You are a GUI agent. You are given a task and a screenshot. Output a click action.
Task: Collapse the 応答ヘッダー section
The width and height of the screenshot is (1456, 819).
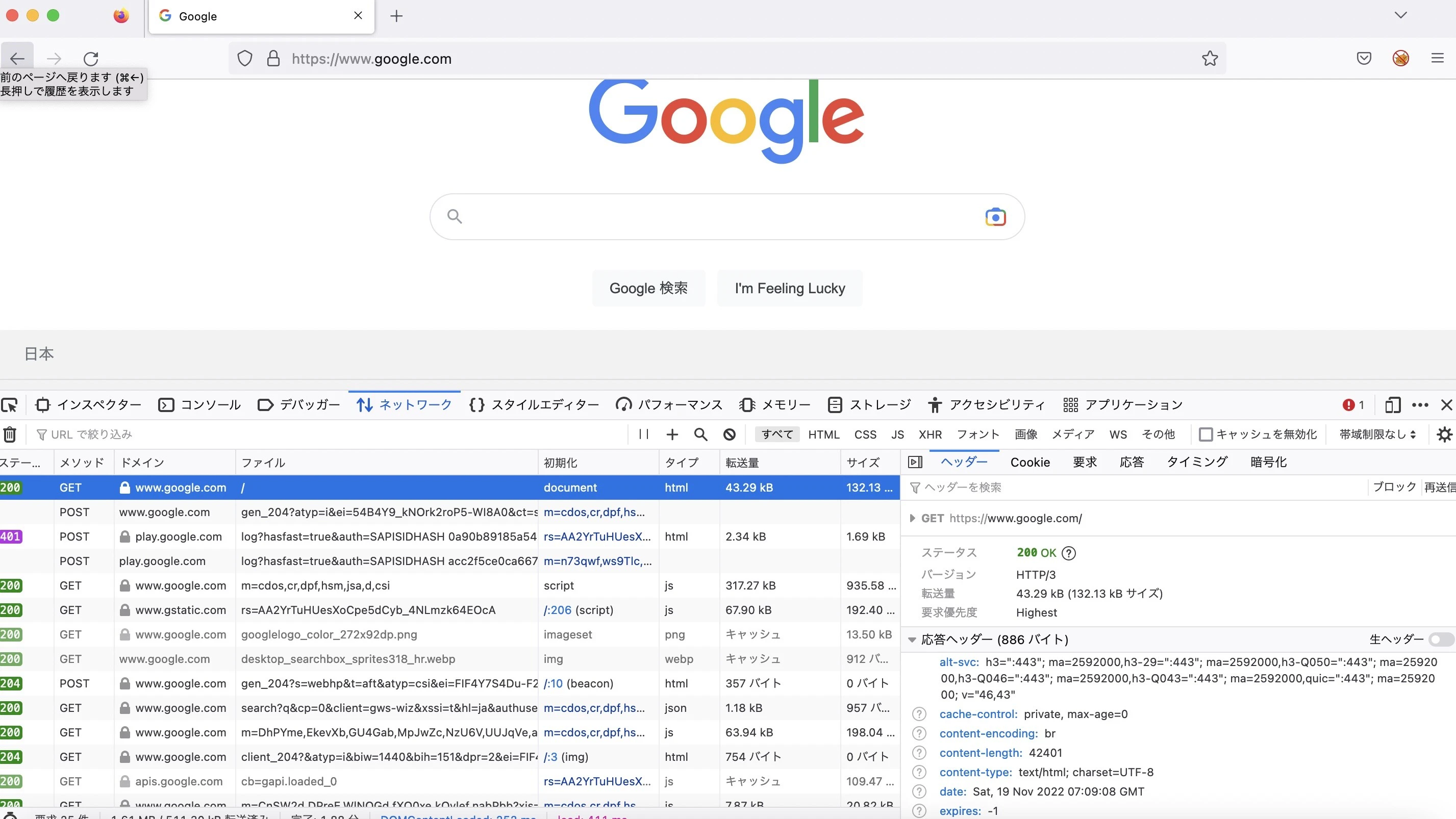pos(912,639)
